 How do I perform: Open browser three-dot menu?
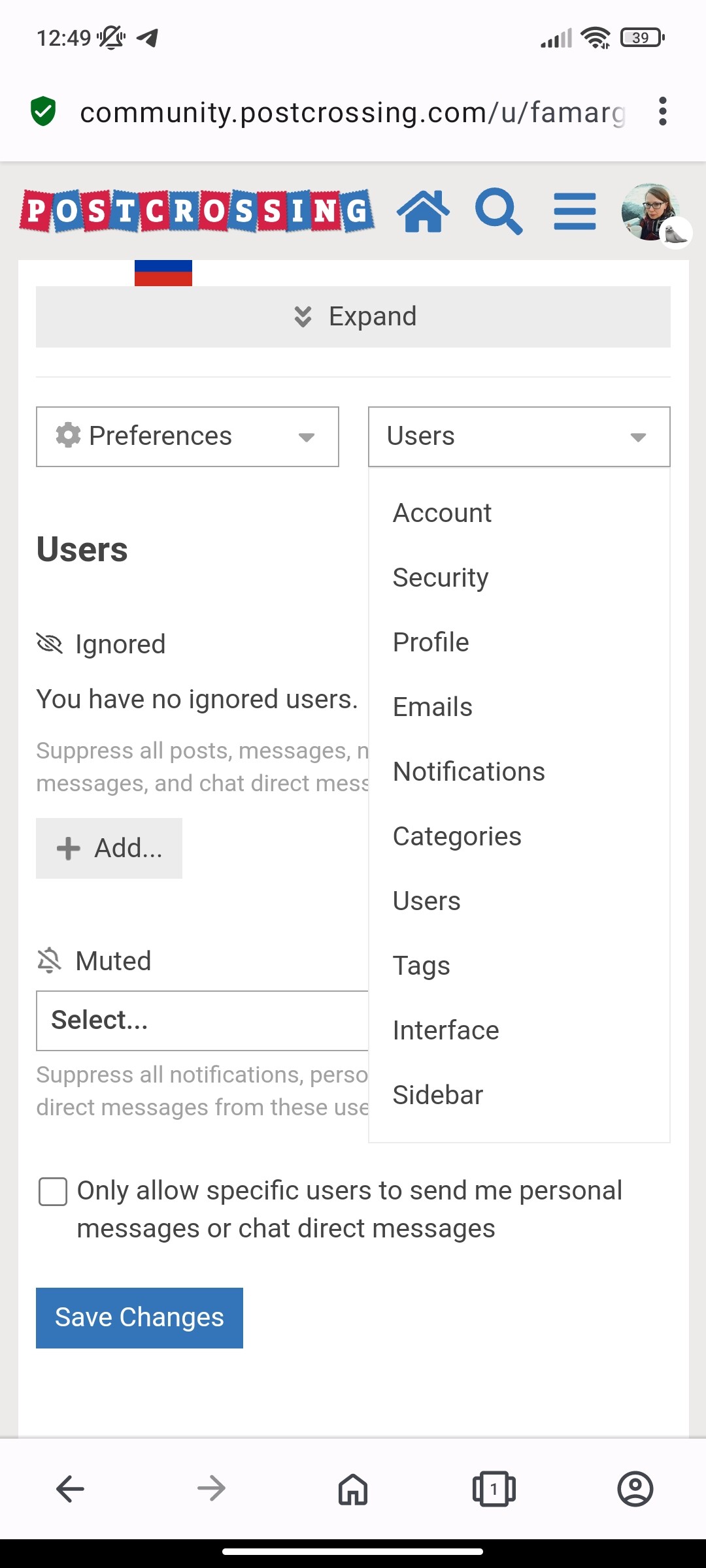tap(663, 112)
